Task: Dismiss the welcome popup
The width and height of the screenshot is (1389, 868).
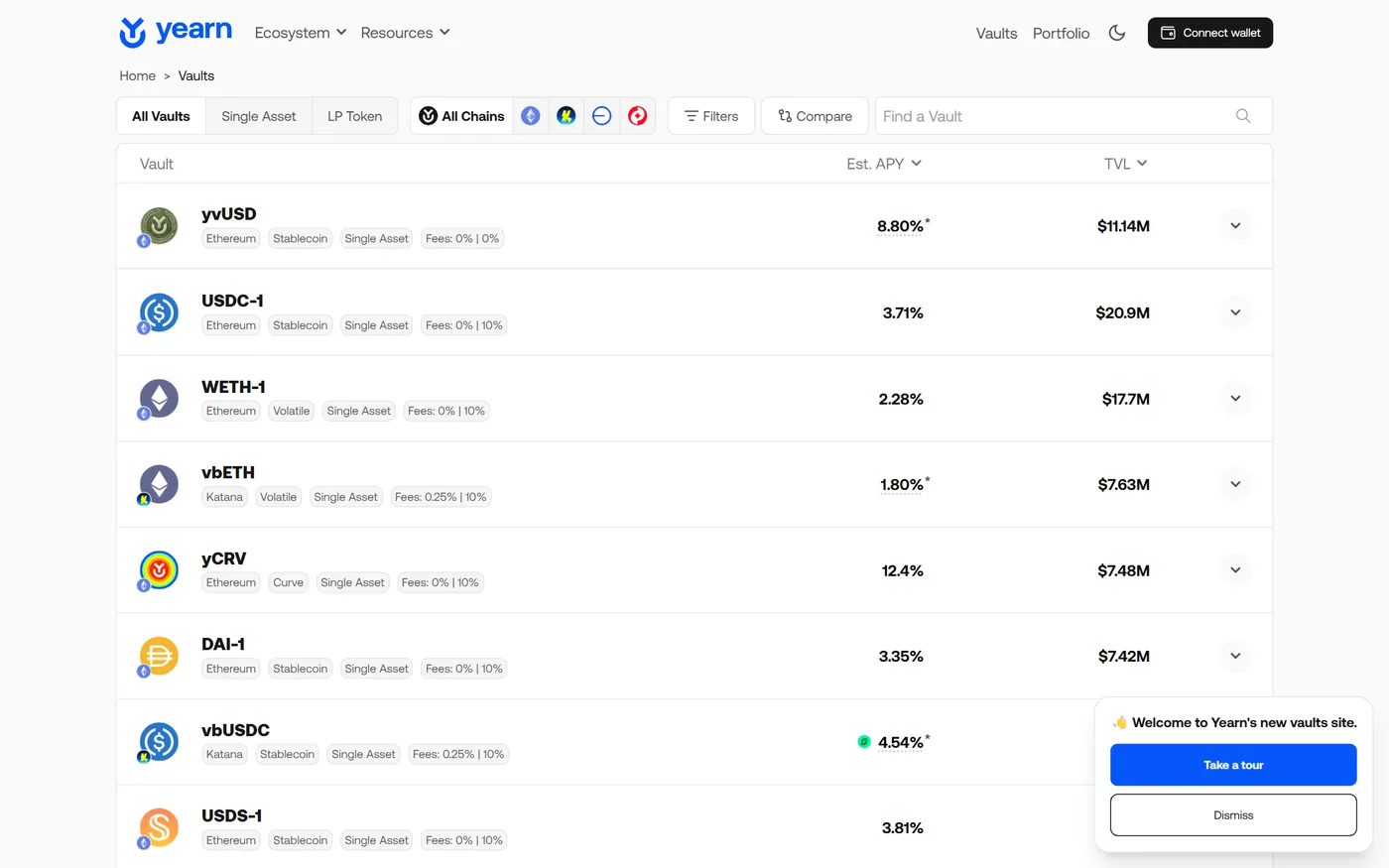Action: click(x=1233, y=815)
